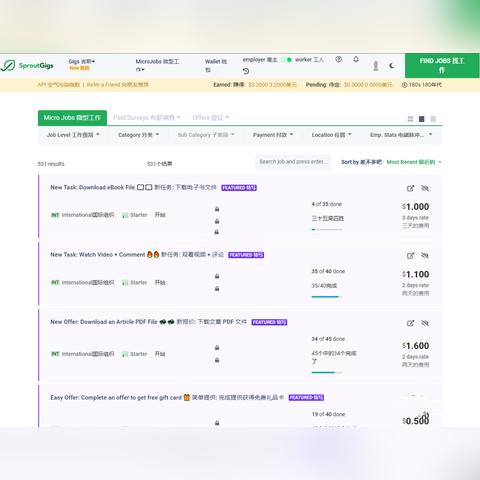This screenshot has width=480, height=480.
Task: Click the progress bar for 35 of 40 done
Action: [x=327, y=297]
